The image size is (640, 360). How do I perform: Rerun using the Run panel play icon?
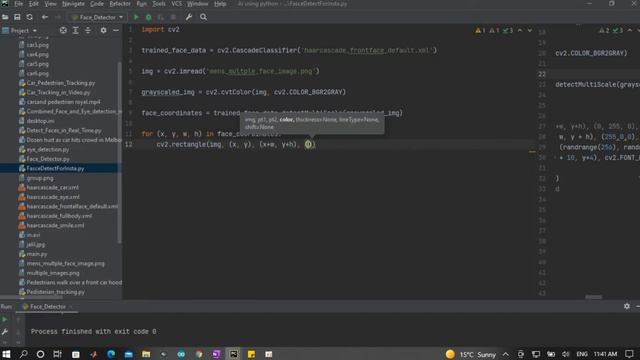[x=5, y=320]
